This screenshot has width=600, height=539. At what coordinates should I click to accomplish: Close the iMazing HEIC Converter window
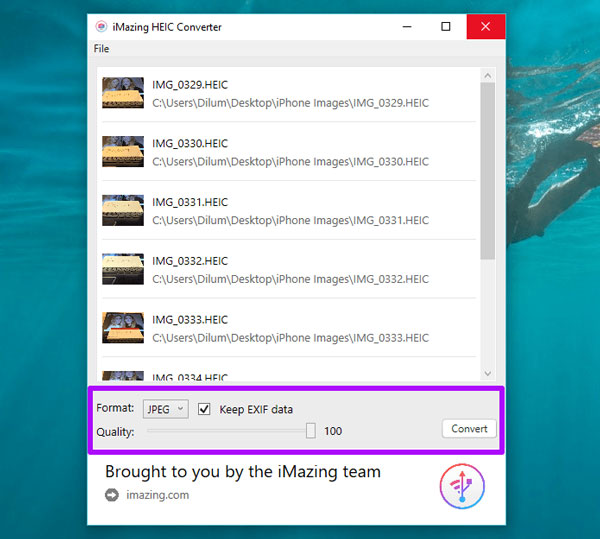[486, 27]
